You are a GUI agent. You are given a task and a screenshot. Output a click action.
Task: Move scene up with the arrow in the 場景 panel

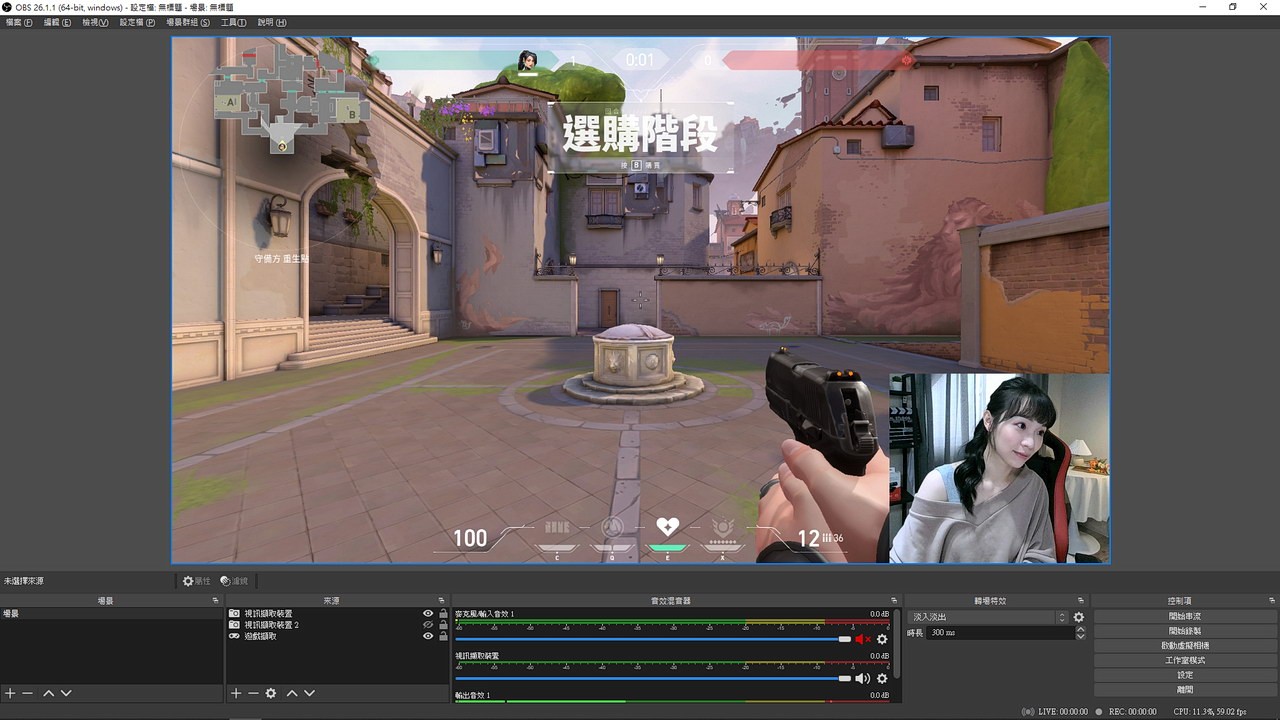tap(48, 693)
